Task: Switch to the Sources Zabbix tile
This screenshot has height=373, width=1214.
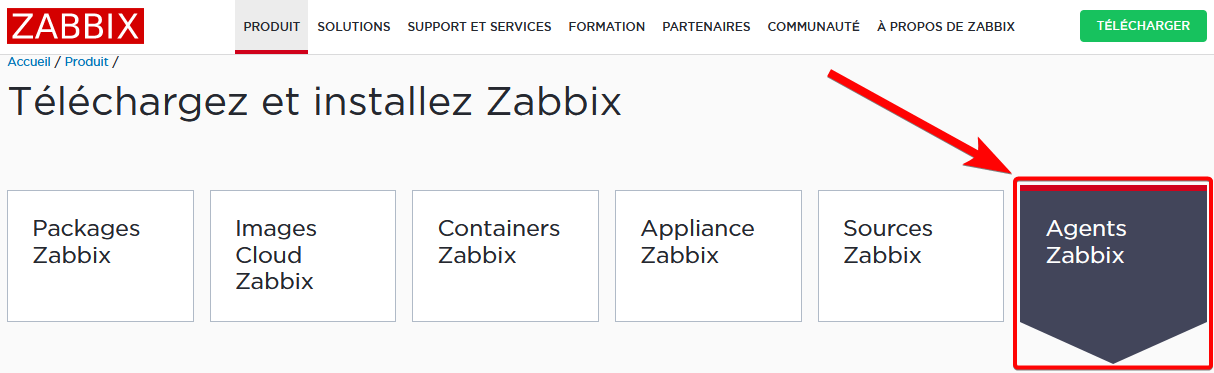Action: [911, 256]
